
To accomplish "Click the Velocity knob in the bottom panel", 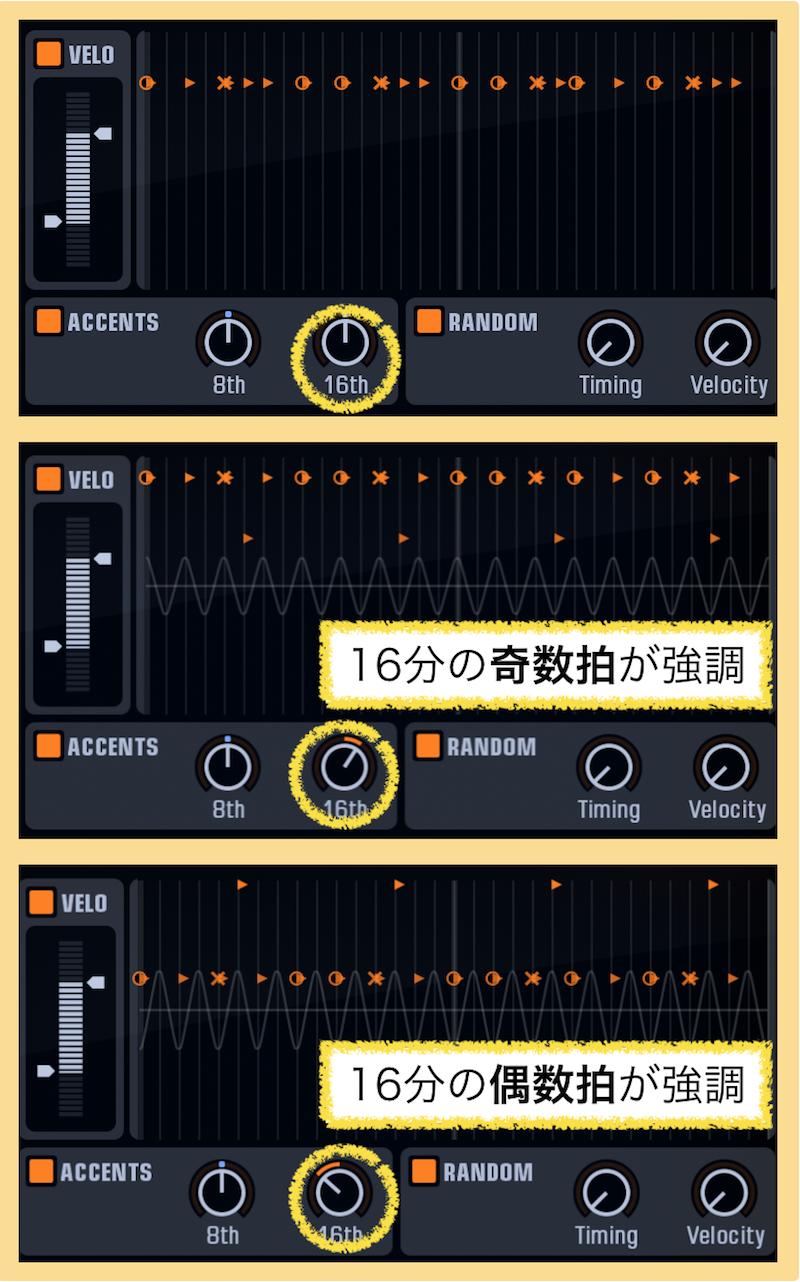I will 723,1192.
